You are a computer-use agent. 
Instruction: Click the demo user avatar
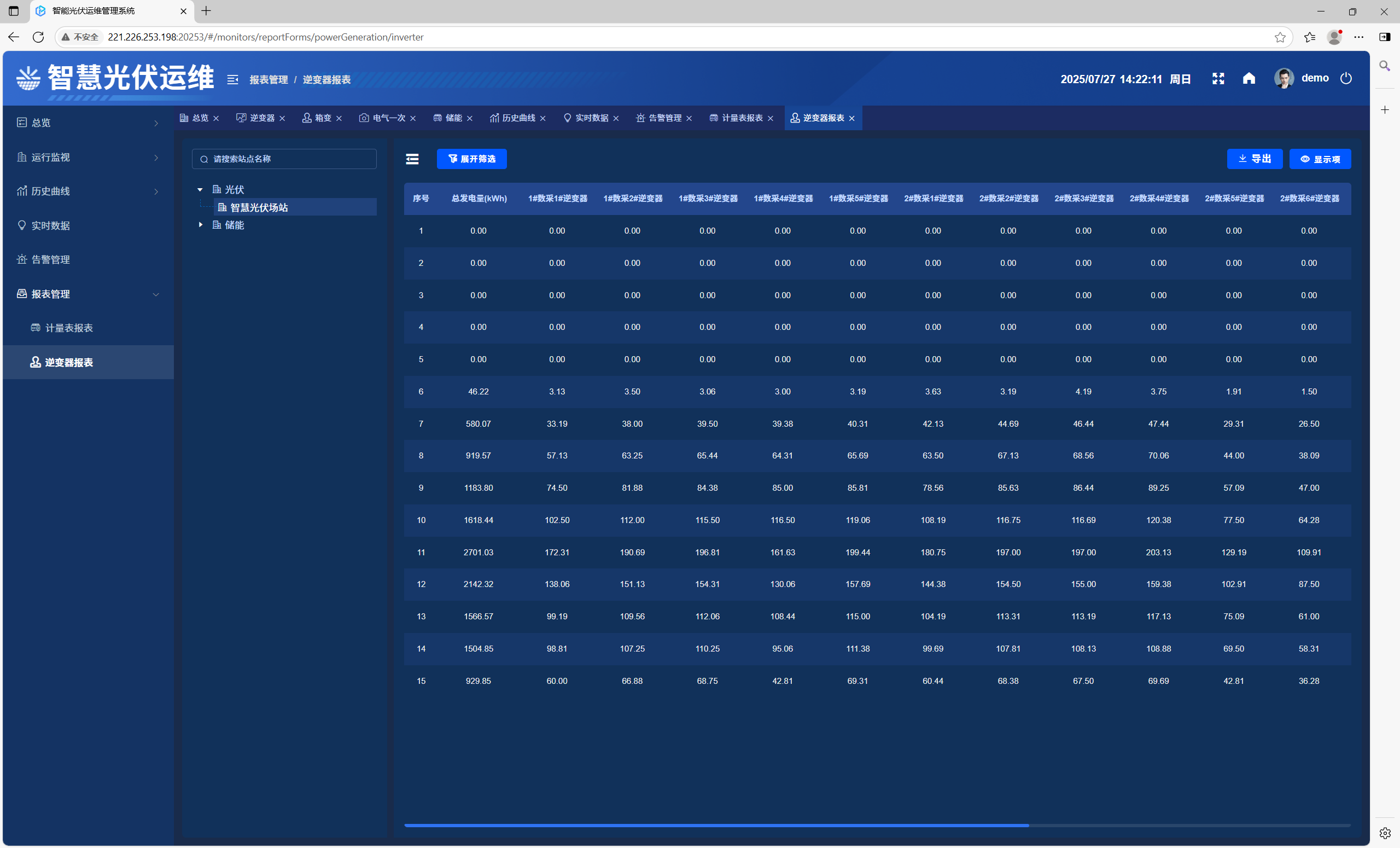pos(1284,78)
